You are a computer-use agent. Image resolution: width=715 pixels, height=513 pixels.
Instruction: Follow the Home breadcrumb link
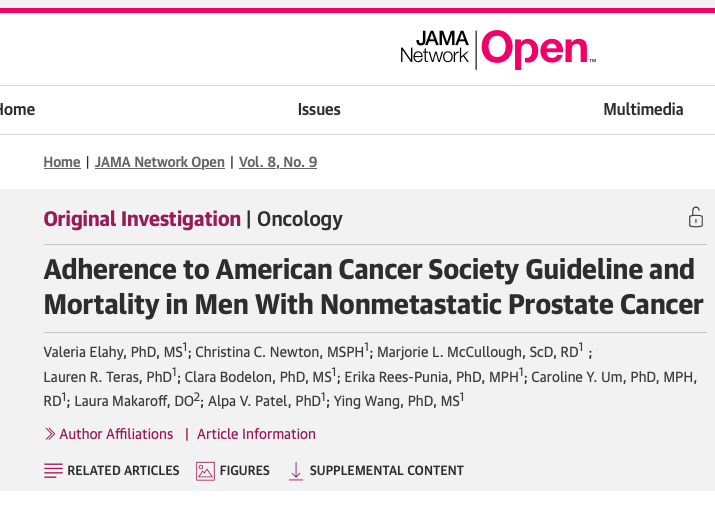coord(62,162)
